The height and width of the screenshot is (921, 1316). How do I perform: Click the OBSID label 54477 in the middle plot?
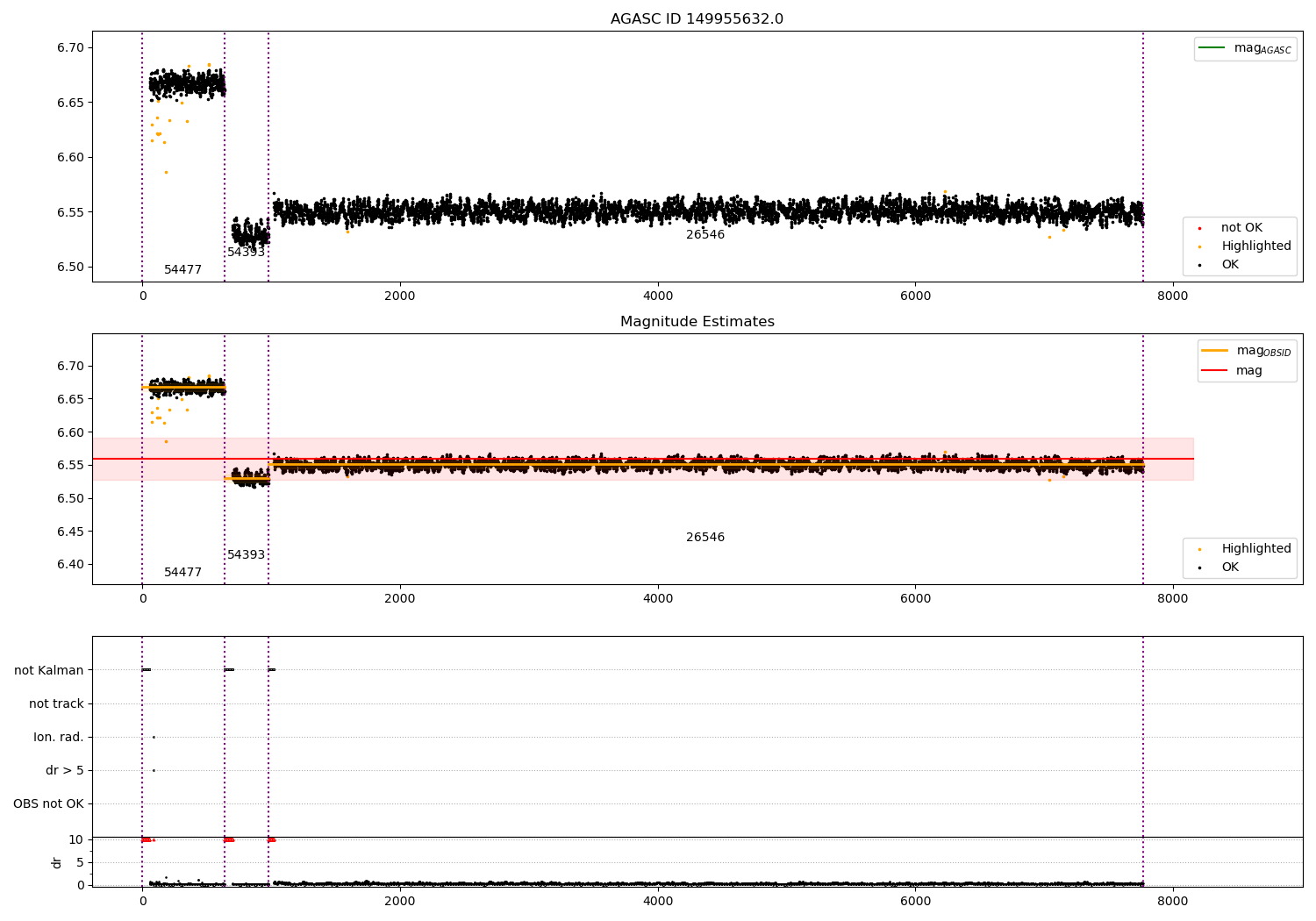(182, 572)
